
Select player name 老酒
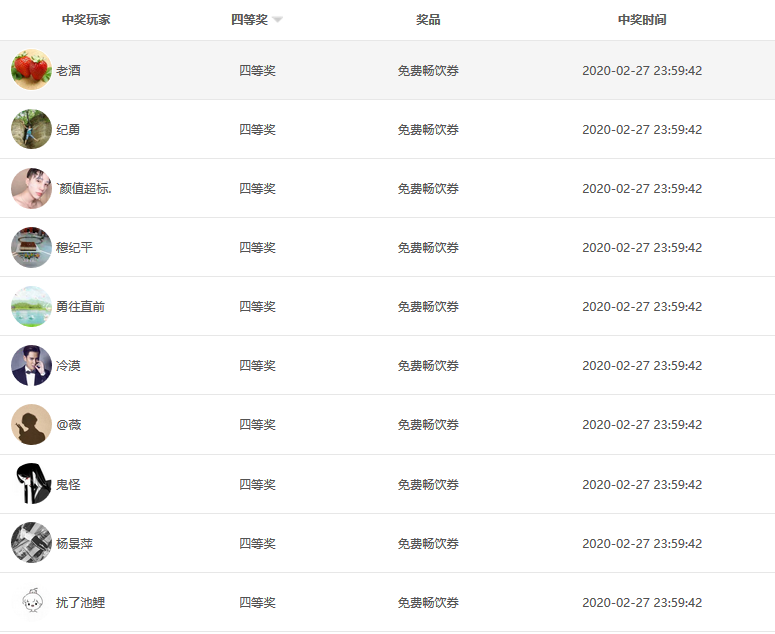69,71
